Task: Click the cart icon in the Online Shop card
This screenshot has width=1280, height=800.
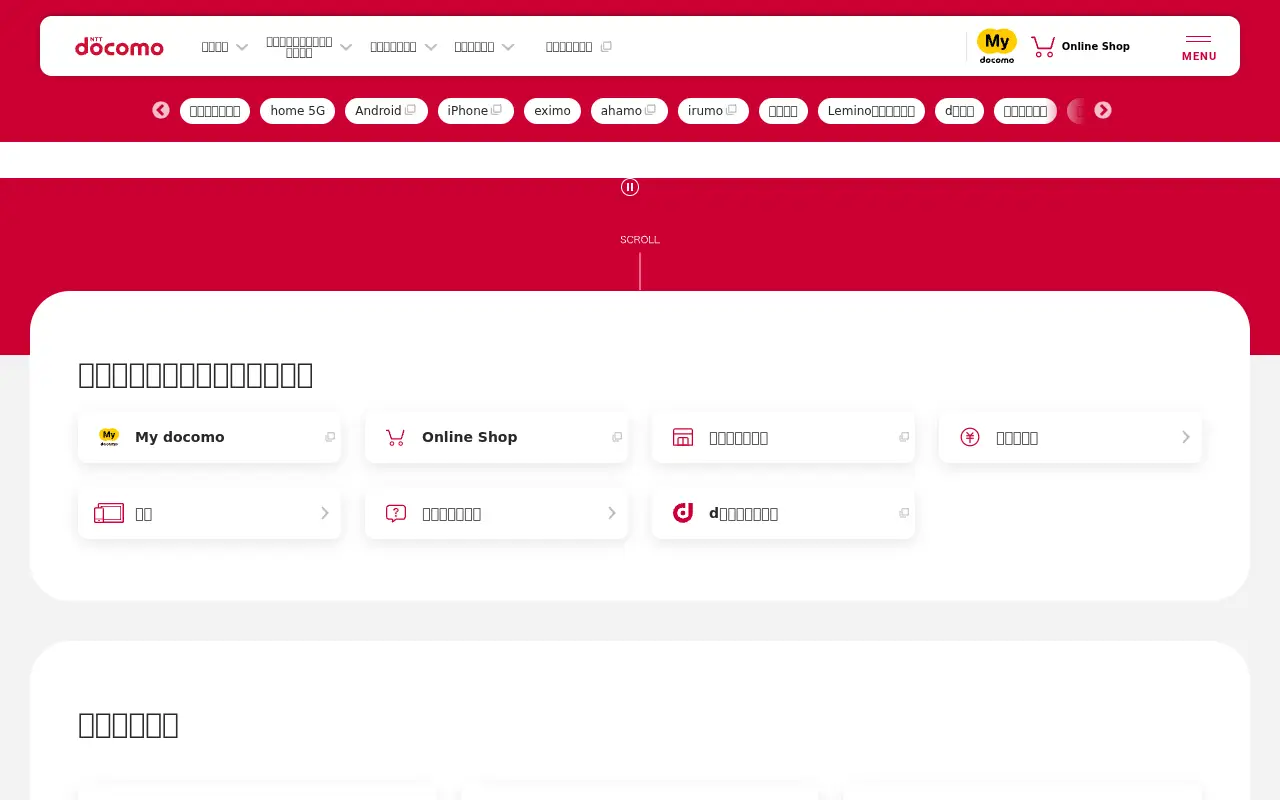Action: coord(396,437)
